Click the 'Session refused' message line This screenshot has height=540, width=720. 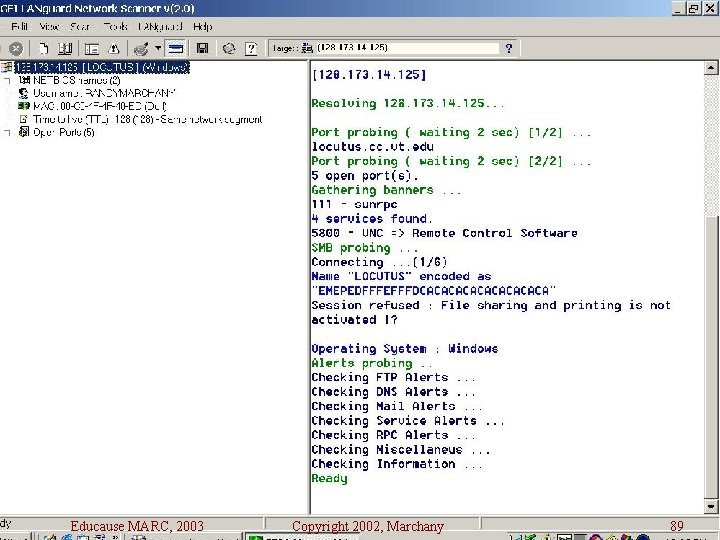pyautogui.click(x=491, y=305)
